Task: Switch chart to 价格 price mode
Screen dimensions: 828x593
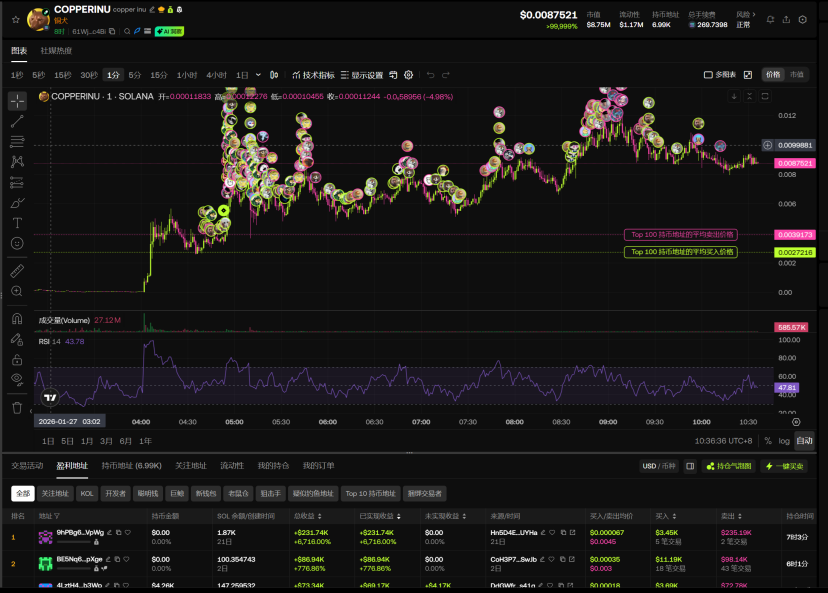Action: [x=773, y=75]
